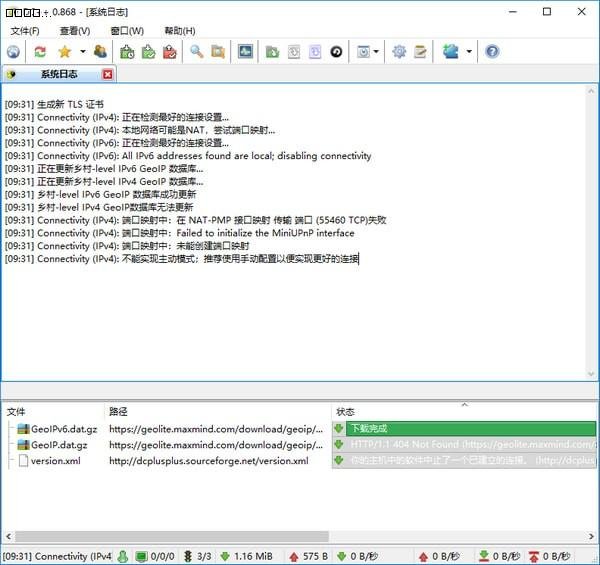Click the 575 B uploaded indicator
Image resolution: width=600 pixels, height=565 pixels.
tap(309, 556)
